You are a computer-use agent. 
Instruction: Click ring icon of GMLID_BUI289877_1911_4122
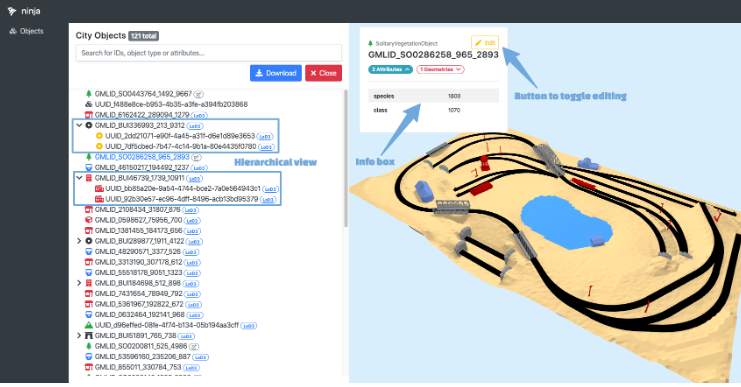(x=88, y=241)
